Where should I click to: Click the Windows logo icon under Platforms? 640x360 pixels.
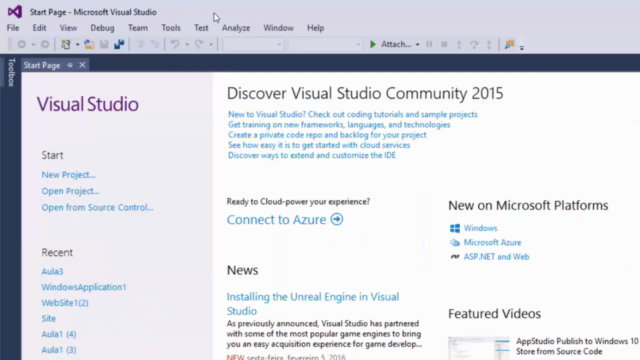pyautogui.click(x=455, y=228)
